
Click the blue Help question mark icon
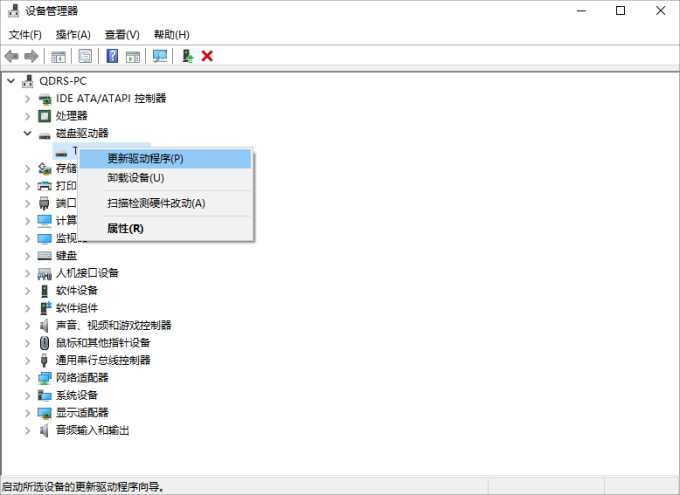(112, 56)
